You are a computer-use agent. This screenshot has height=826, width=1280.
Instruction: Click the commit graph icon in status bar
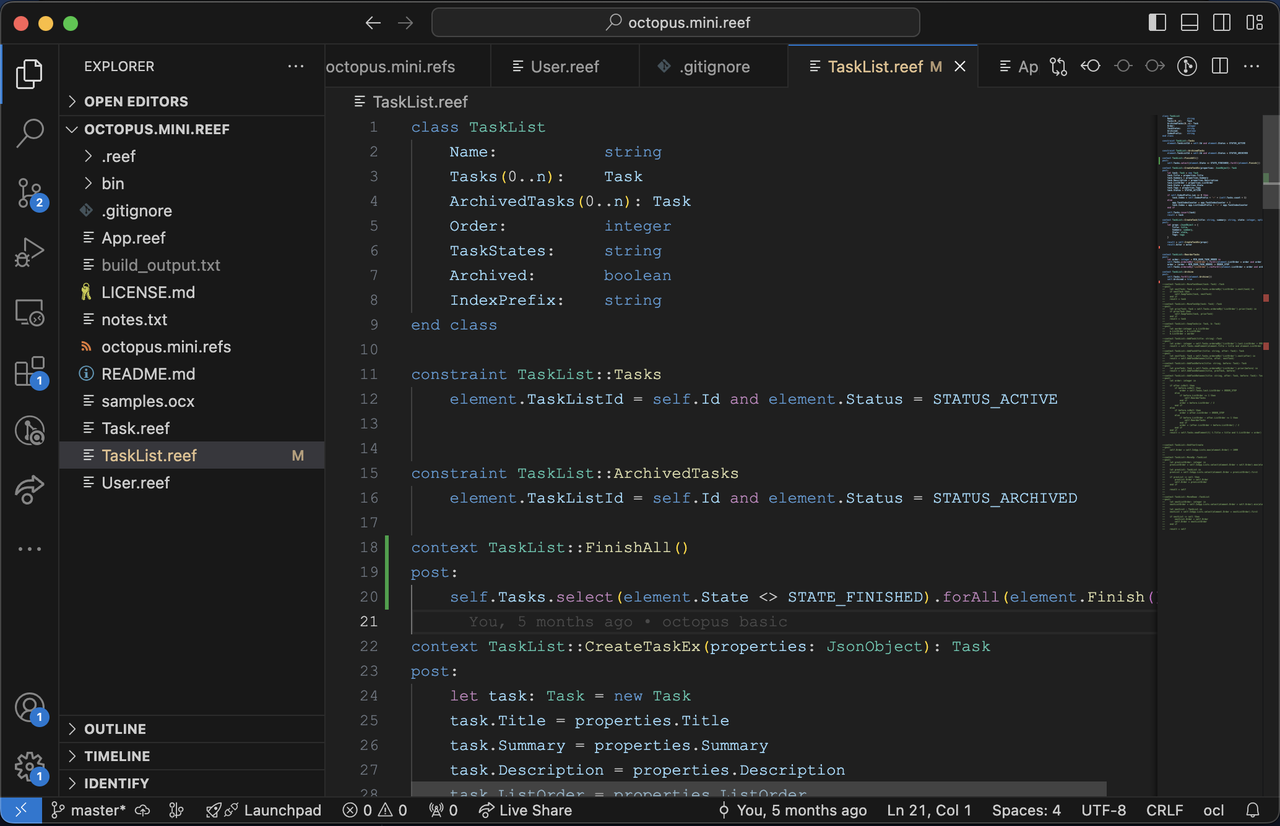177,810
